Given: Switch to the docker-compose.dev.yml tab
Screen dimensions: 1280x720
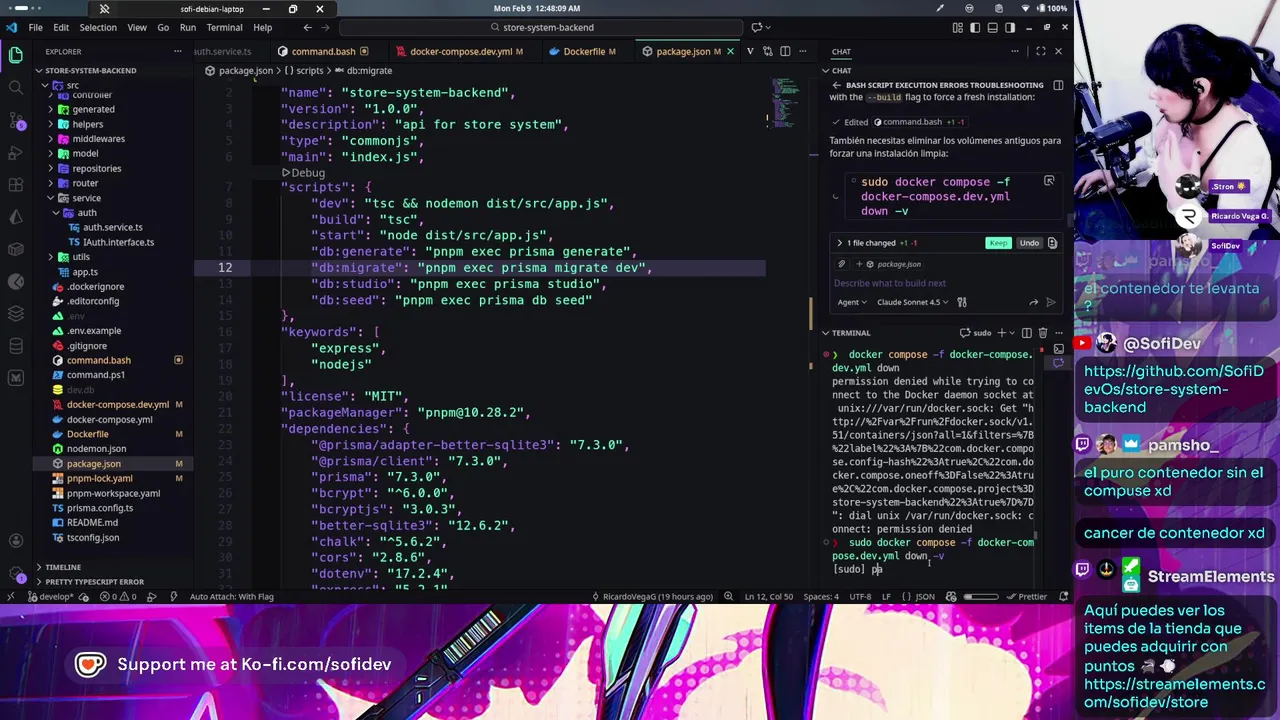Looking at the screenshot, I should pos(460,51).
